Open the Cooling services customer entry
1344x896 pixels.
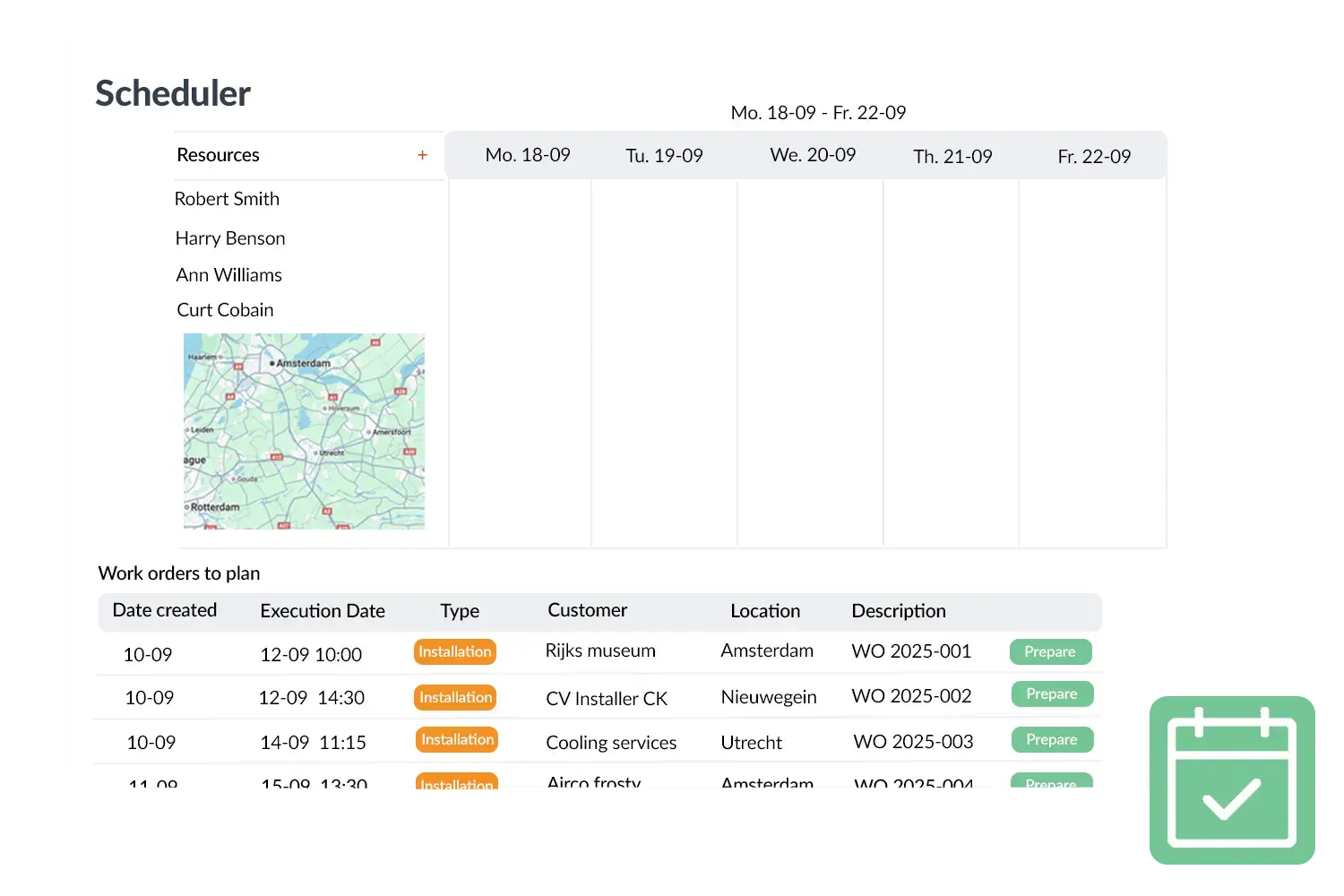click(x=611, y=743)
